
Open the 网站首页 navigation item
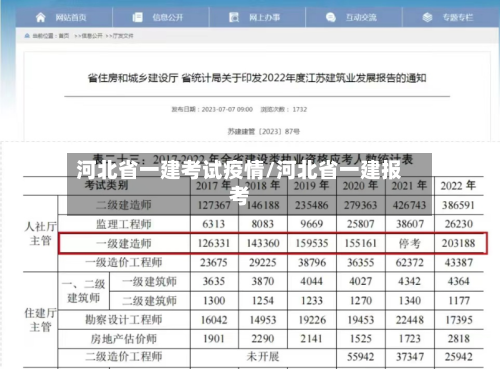click(x=71, y=17)
